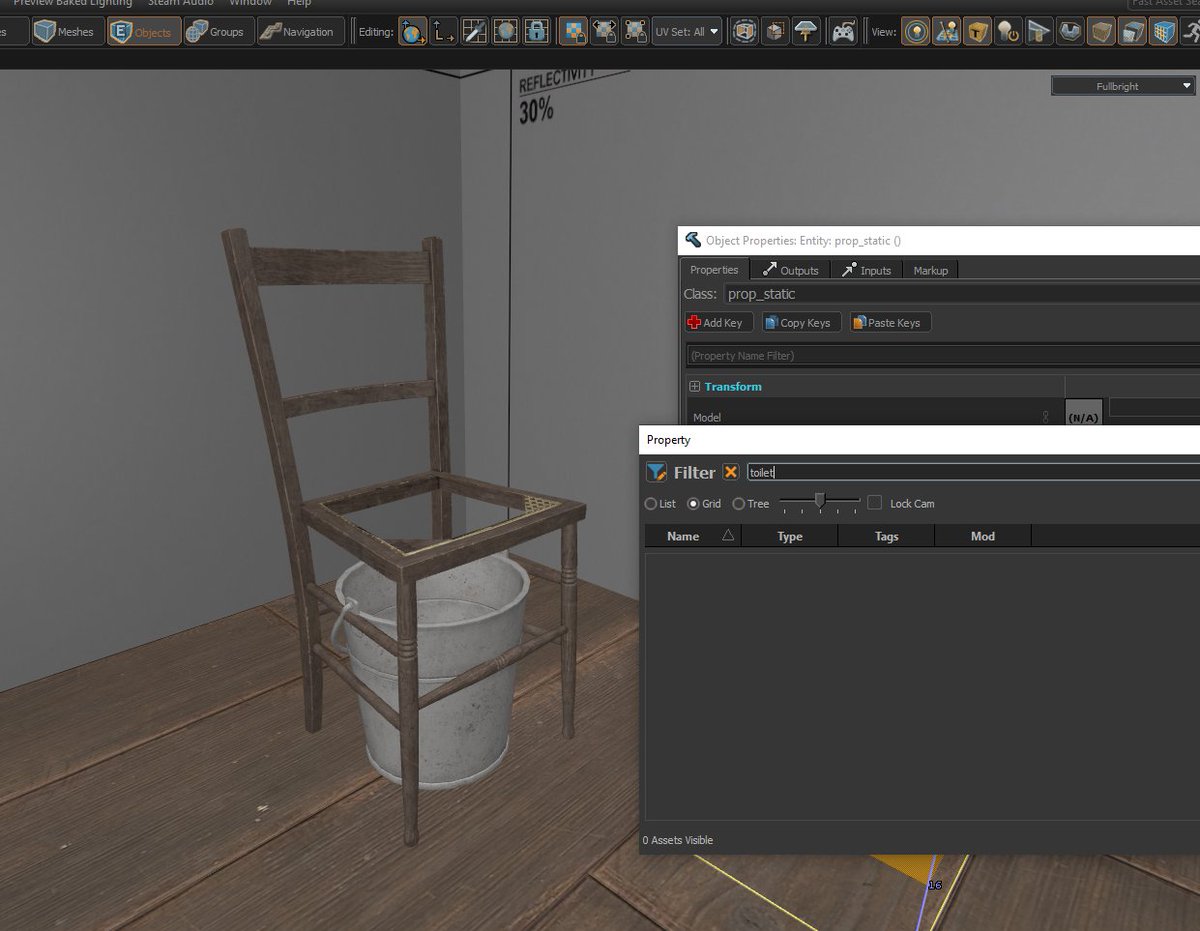Image resolution: width=1200 pixels, height=931 pixels.
Task: Click the tool materials view toggle
Action: [x=977, y=31]
